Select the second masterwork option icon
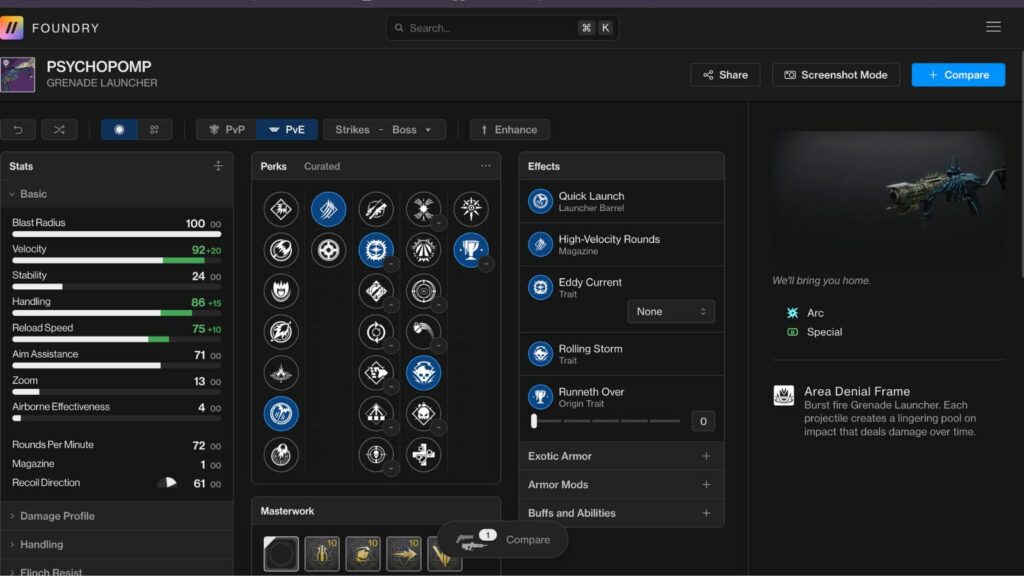Image resolution: width=1024 pixels, height=576 pixels. tap(322, 554)
